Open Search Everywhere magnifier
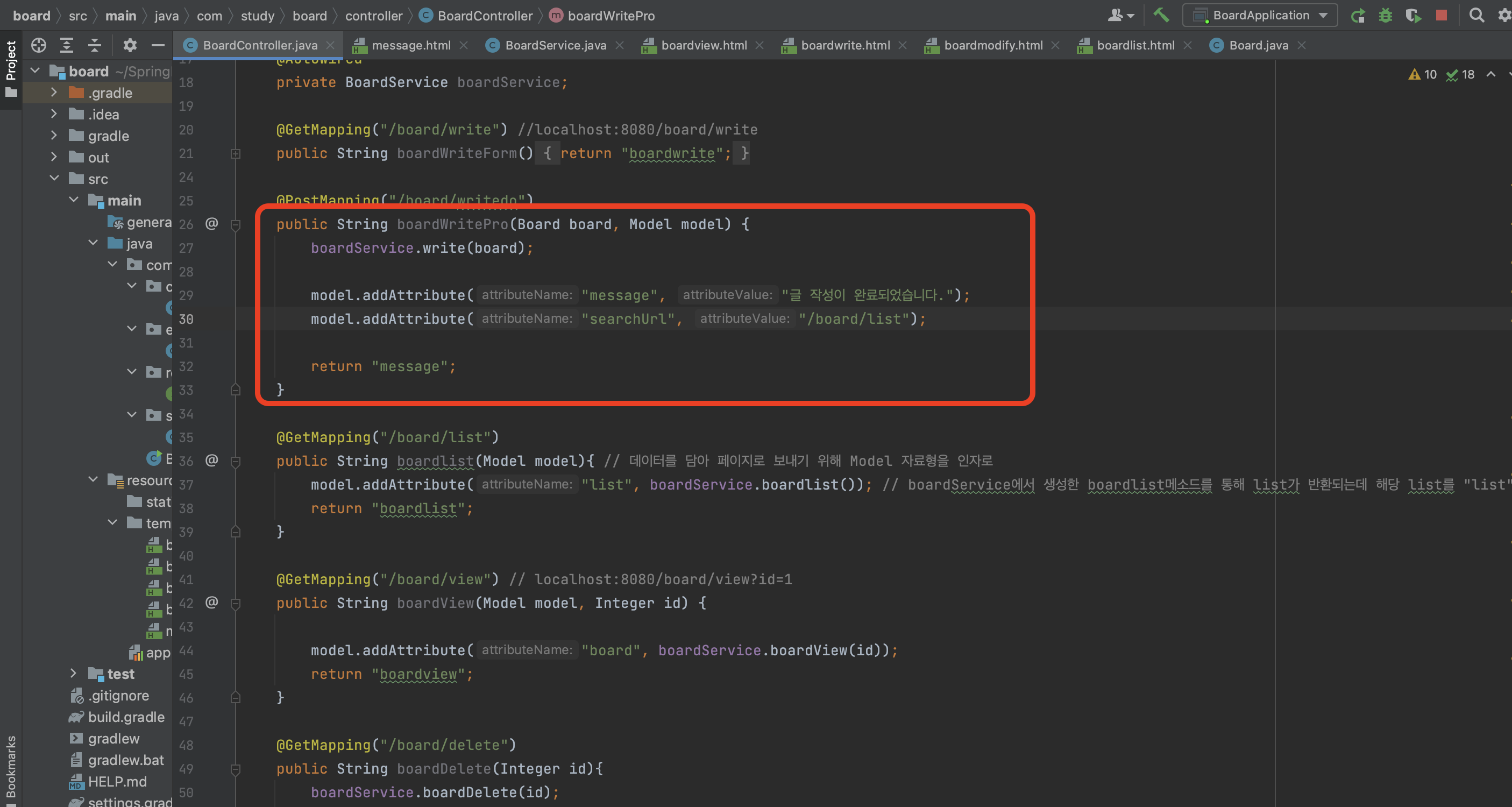 pos(1476,15)
